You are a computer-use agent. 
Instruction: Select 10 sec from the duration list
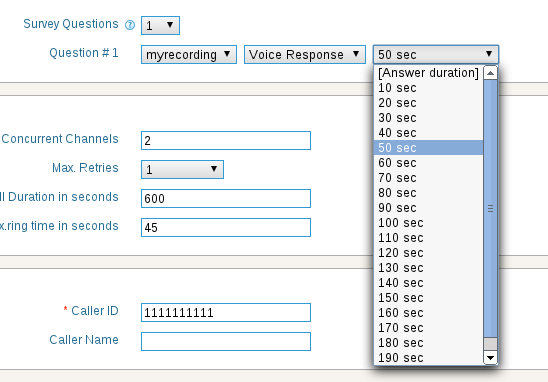click(428, 88)
